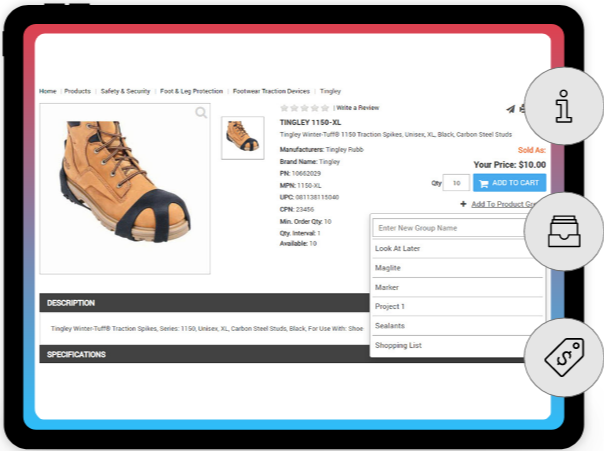The image size is (604, 451).
Task: Click the UPC: 081138115040 text
Action: coord(309,197)
